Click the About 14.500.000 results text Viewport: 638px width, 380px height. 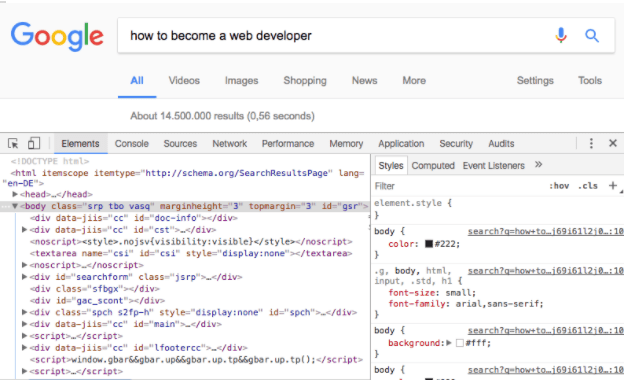(222, 116)
